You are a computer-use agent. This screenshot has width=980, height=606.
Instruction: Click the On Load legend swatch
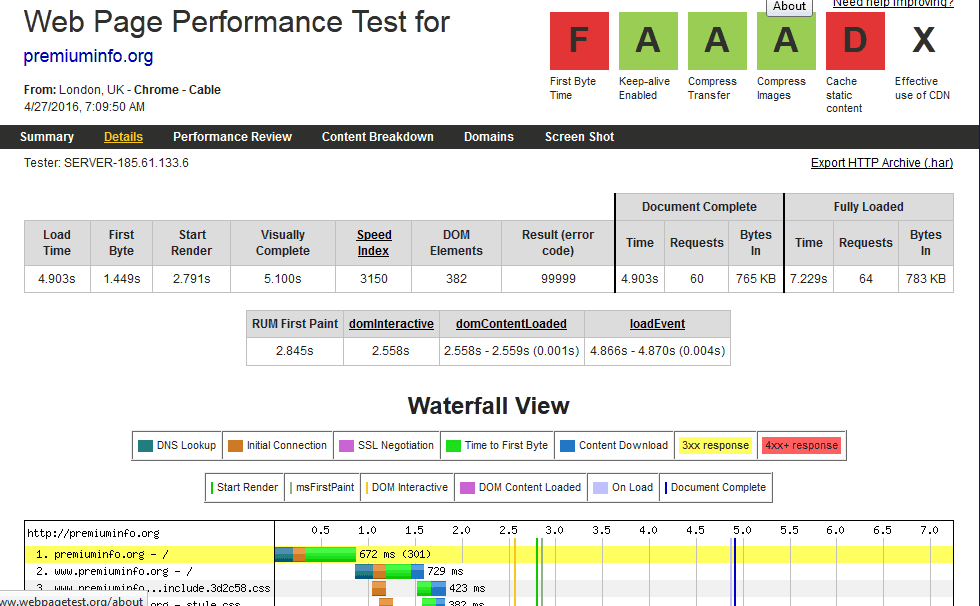(x=601, y=488)
